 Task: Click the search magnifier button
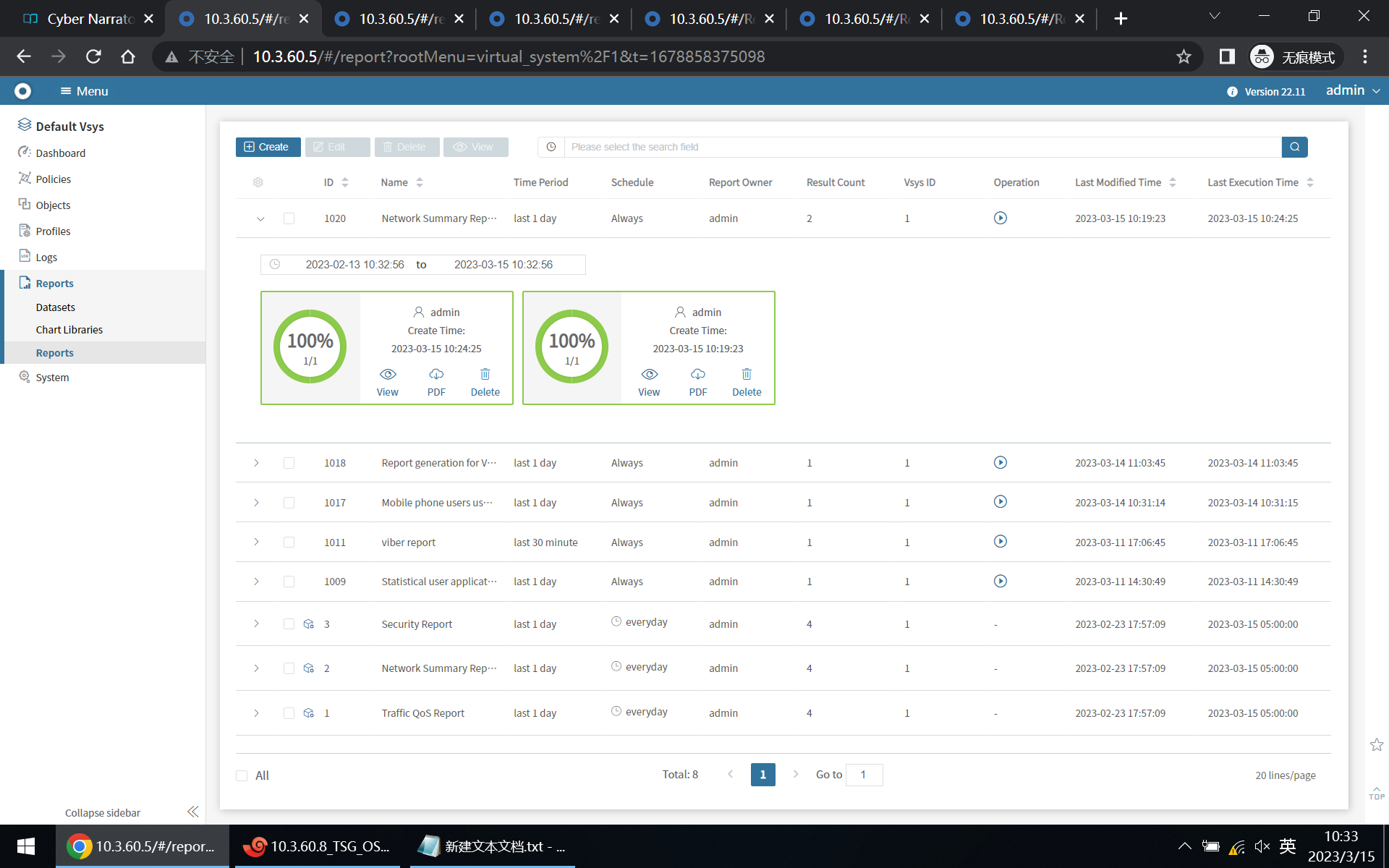click(x=1294, y=147)
